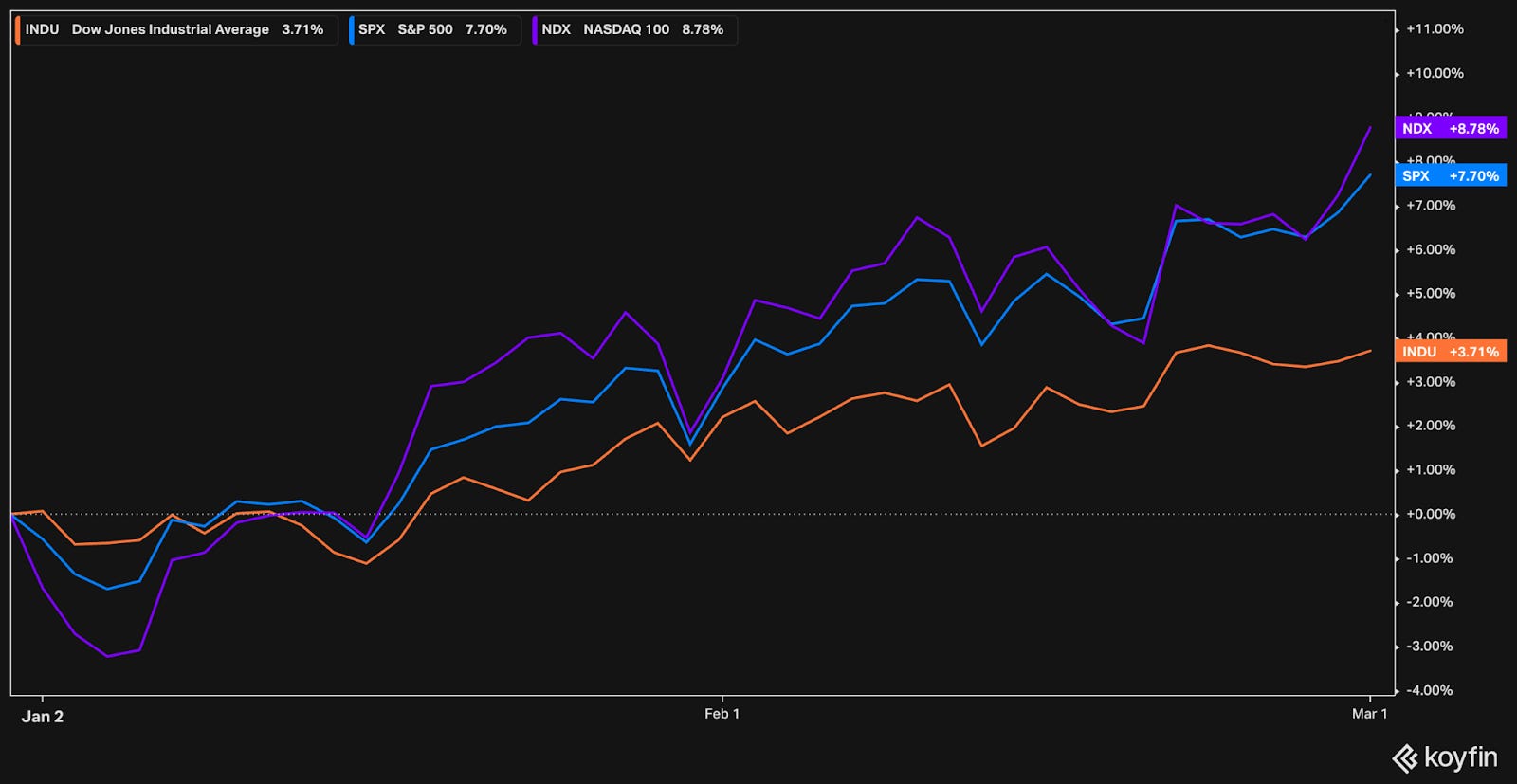Select the INDU Dow Jones legend chip
The image size is (1517, 784).
(176, 29)
